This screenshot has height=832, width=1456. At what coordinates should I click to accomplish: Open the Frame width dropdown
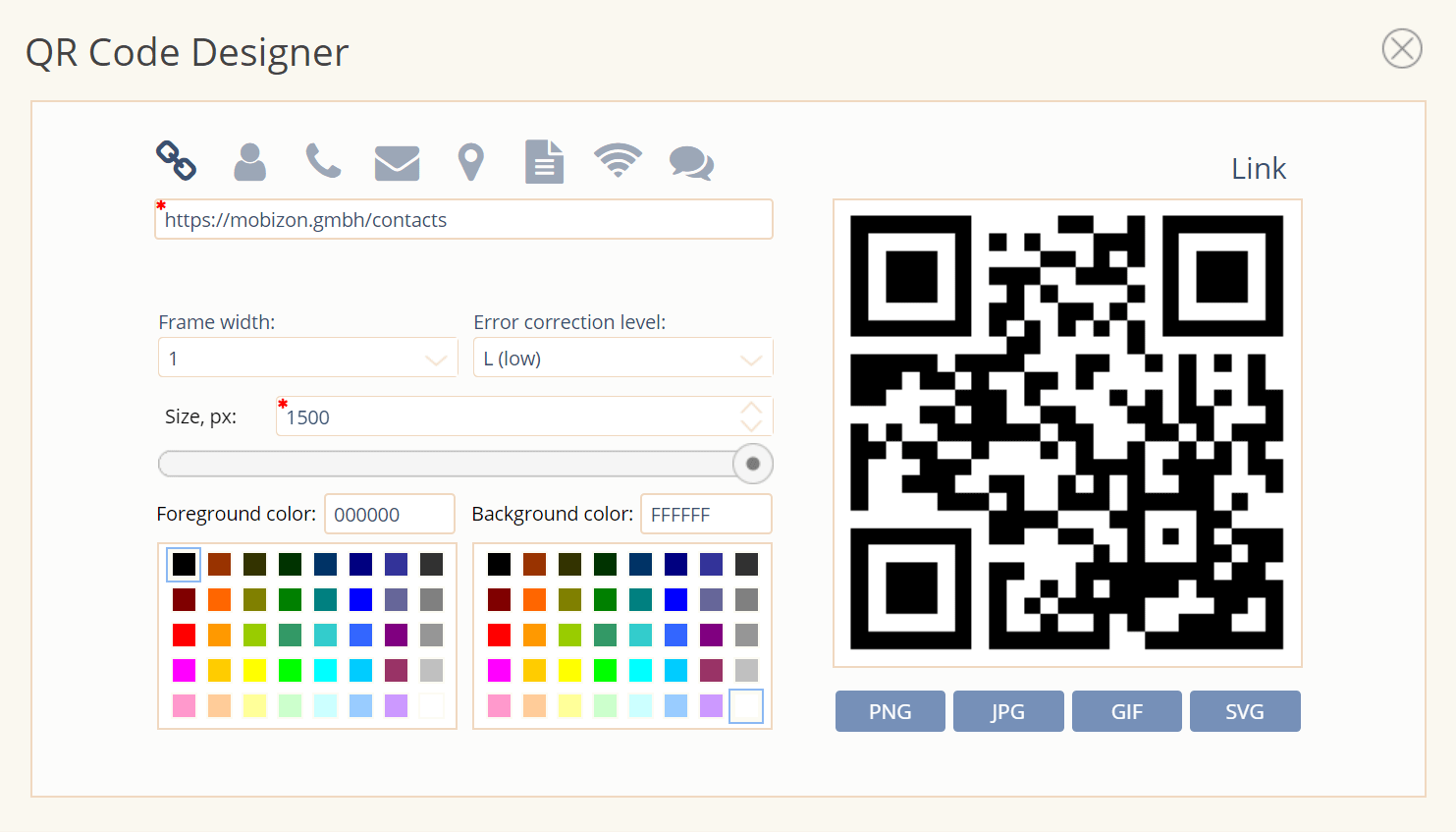click(x=308, y=358)
